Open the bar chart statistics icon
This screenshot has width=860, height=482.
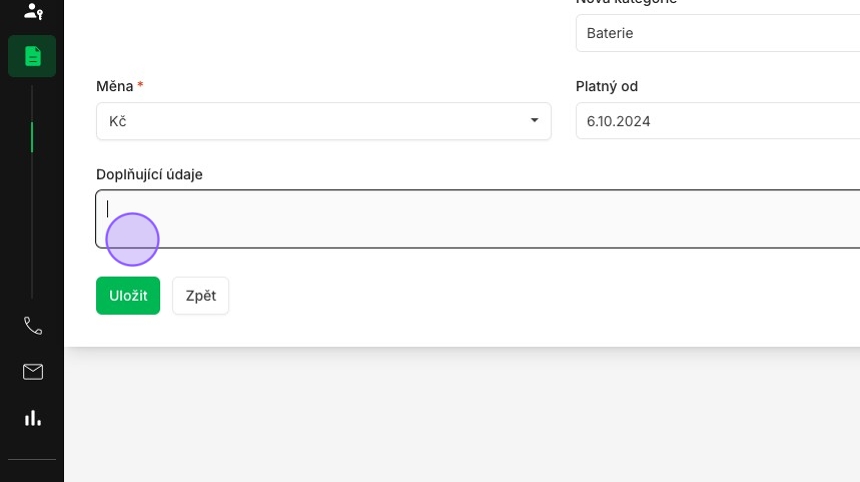click(33, 418)
